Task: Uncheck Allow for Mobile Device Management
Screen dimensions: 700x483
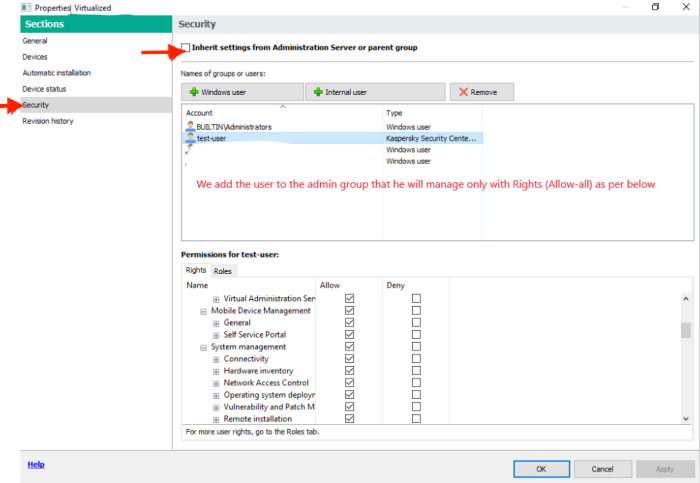Action: coord(350,310)
